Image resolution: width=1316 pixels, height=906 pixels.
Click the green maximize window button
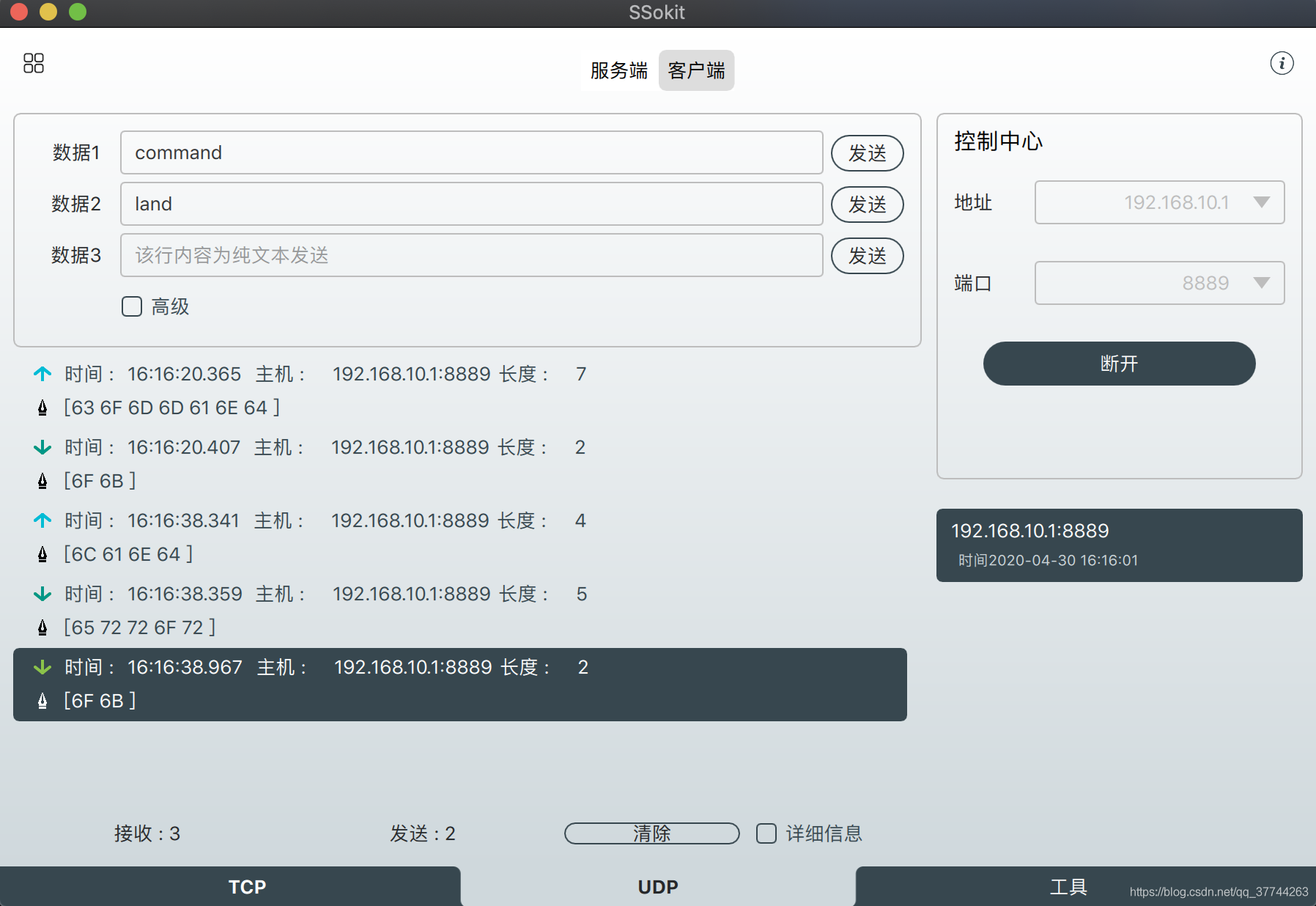click(78, 12)
